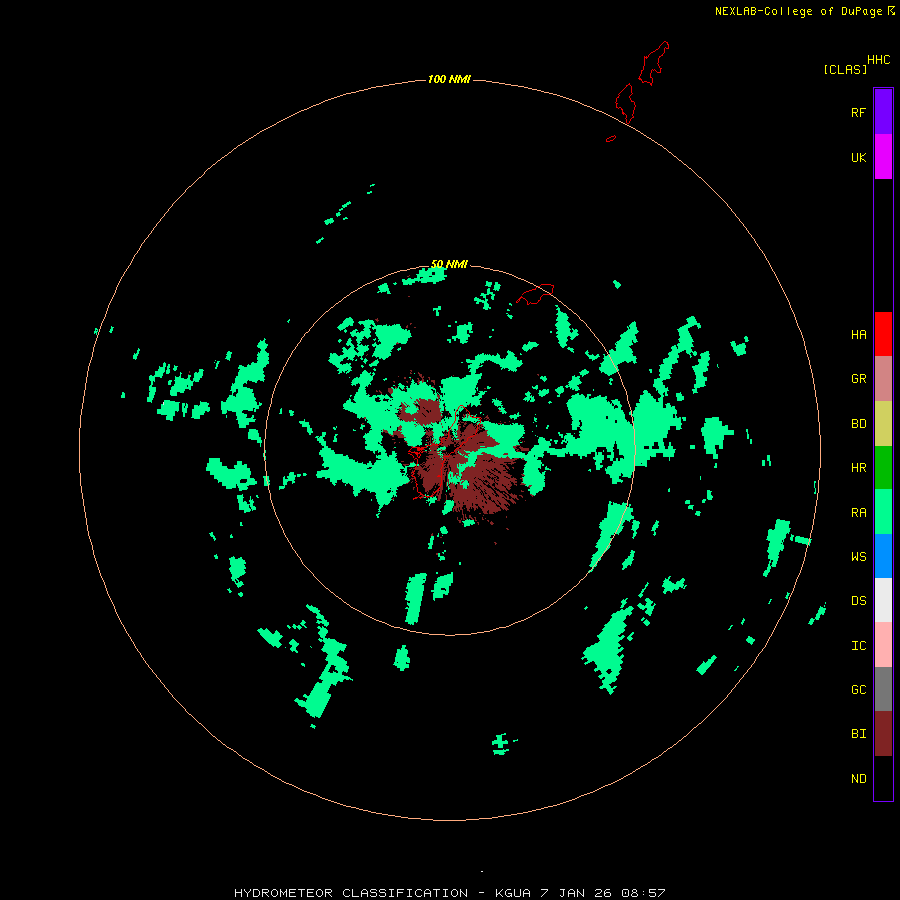Click the BI dark red legend swatch
This screenshot has width=900, height=900.
[883, 734]
